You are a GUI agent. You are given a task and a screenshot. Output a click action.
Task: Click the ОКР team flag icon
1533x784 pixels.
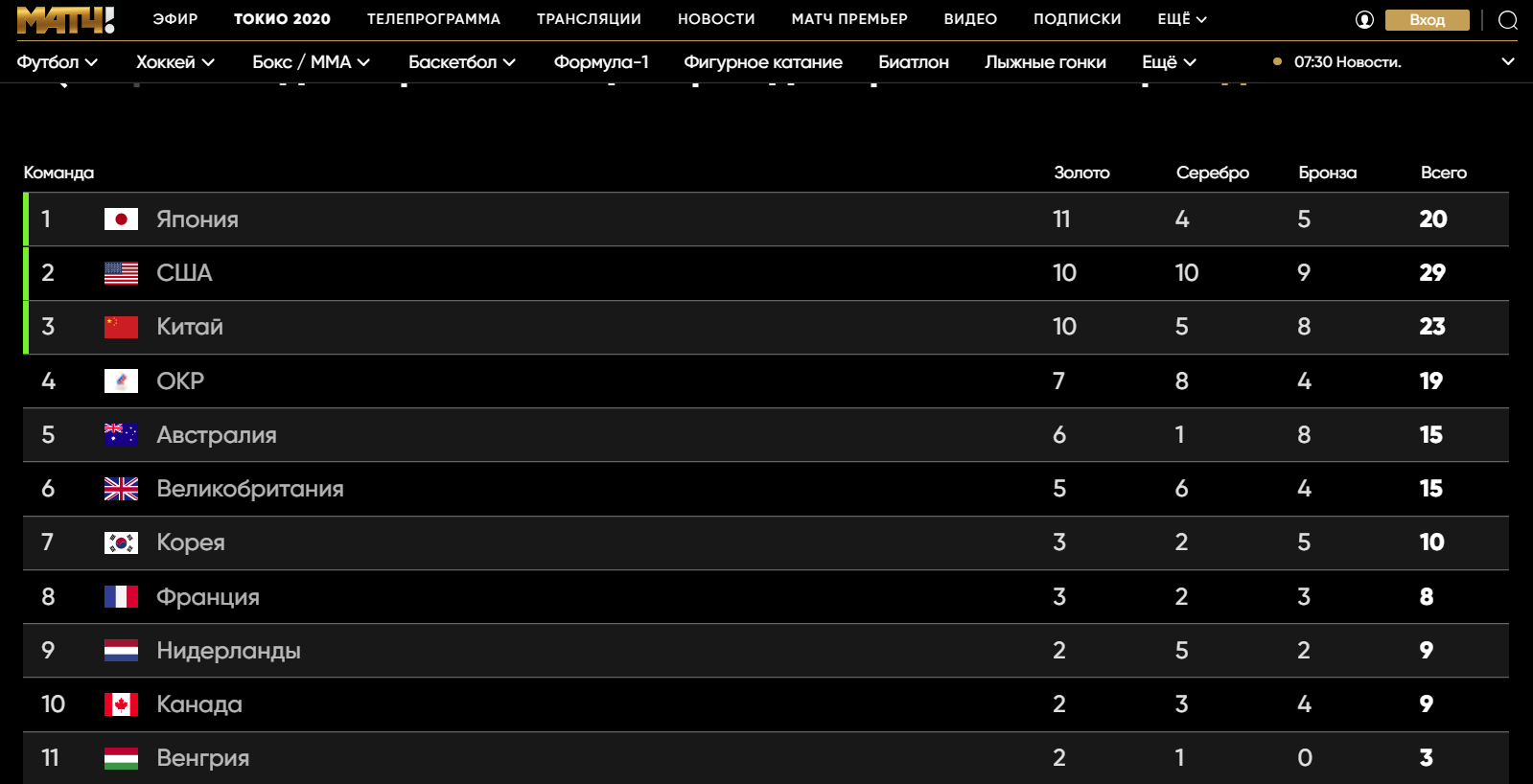pos(121,381)
